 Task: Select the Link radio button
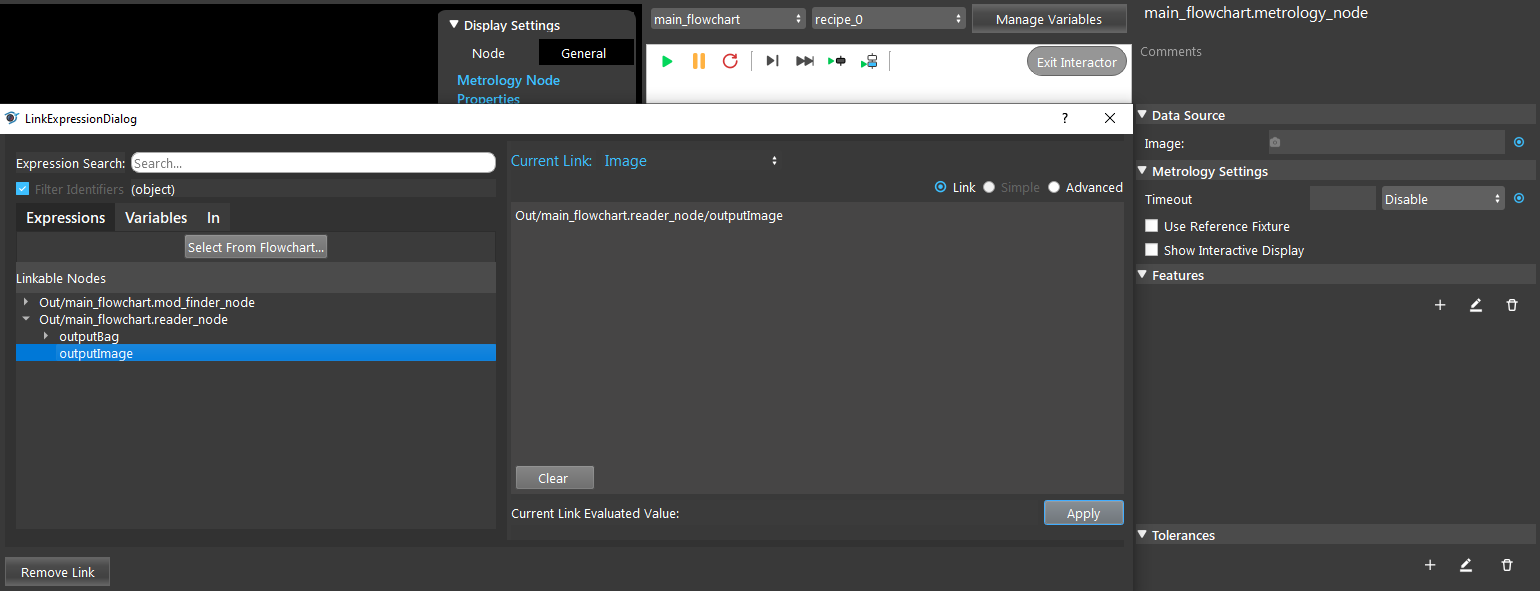[x=941, y=187]
